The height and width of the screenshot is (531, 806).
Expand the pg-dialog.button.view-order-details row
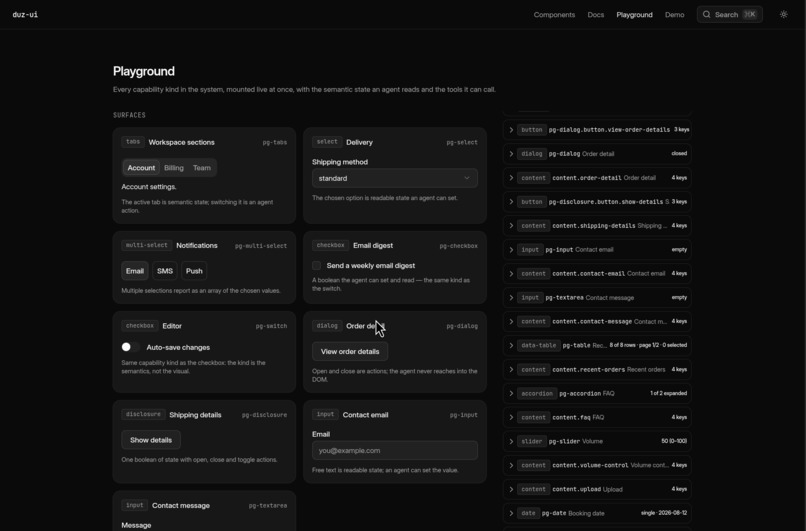(x=597, y=130)
